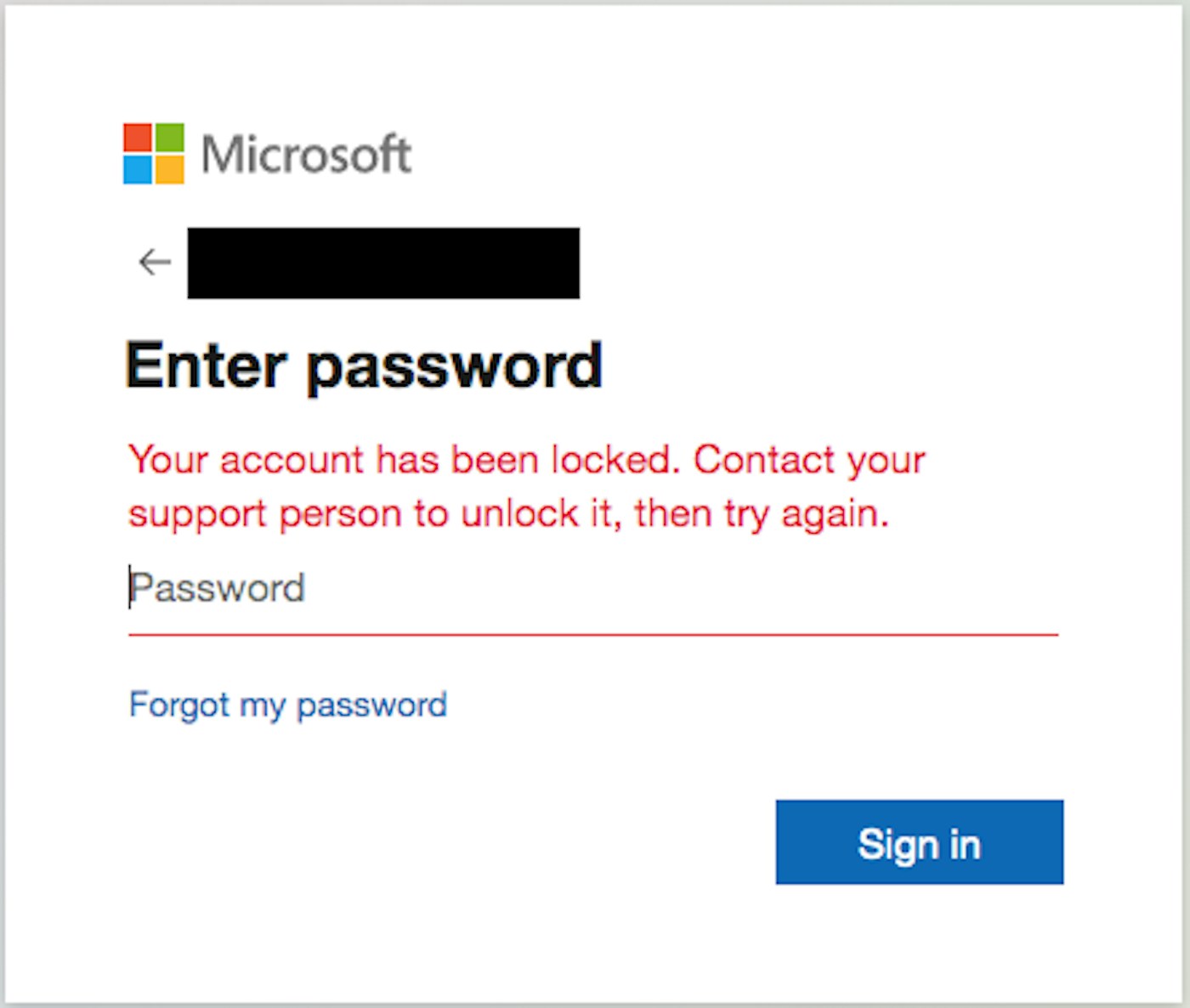
Task: Click the word "Enter" in the heading
Action: click(207, 365)
